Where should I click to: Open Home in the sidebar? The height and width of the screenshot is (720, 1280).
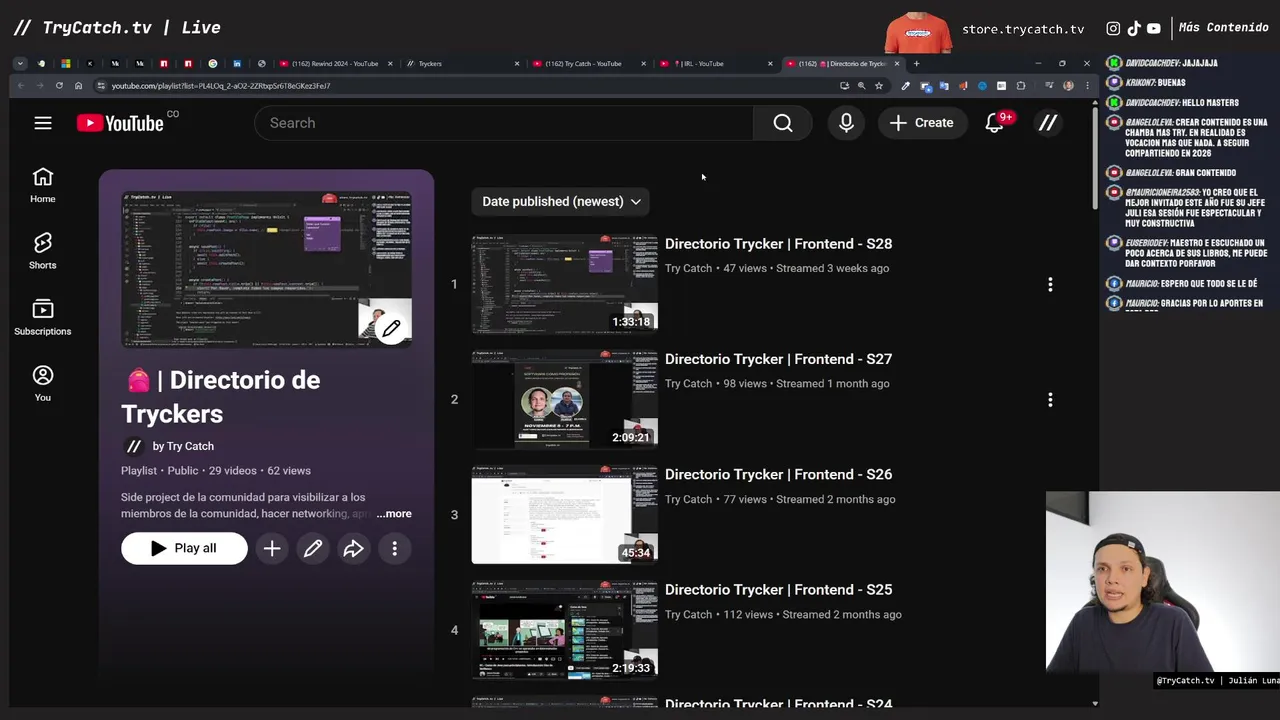tap(42, 185)
